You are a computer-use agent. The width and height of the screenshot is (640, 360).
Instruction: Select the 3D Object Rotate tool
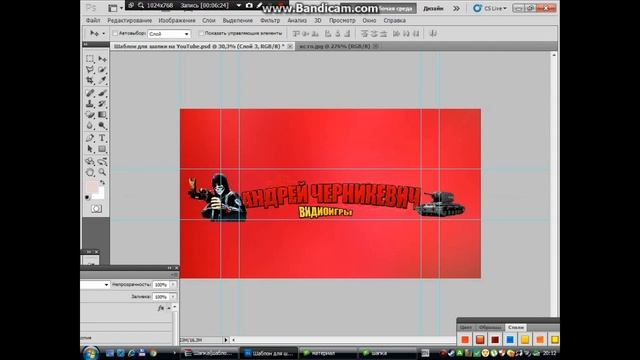point(90,162)
